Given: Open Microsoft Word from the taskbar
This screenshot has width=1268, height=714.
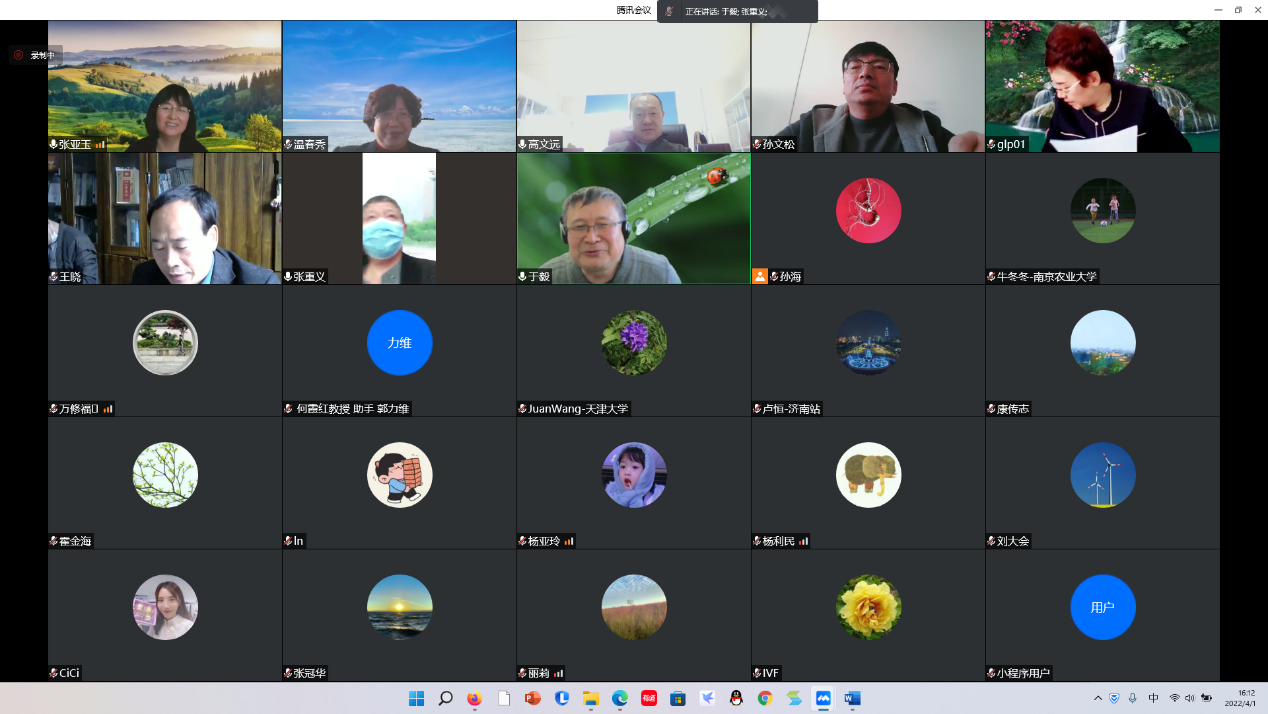Looking at the screenshot, I should point(852,698).
